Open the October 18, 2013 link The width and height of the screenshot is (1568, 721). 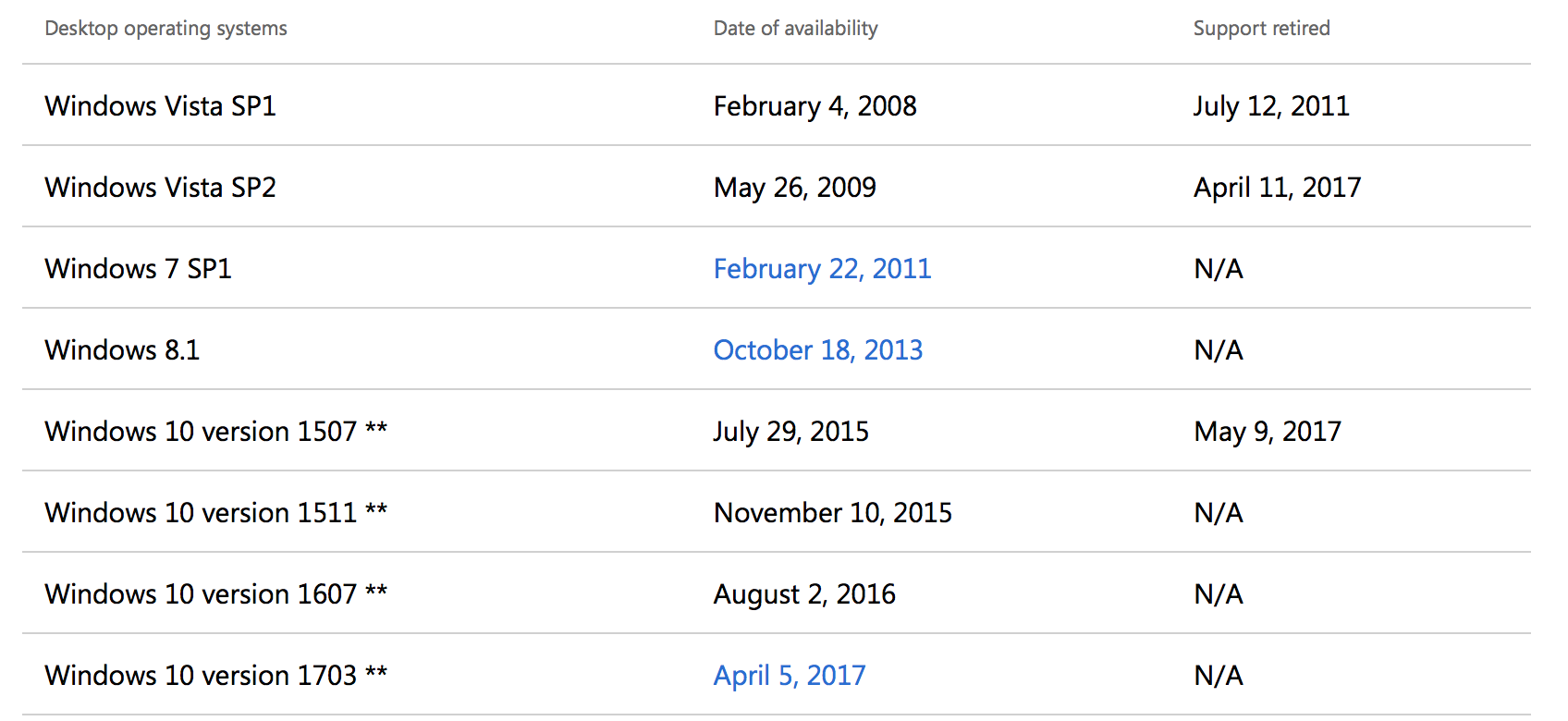coord(818,350)
